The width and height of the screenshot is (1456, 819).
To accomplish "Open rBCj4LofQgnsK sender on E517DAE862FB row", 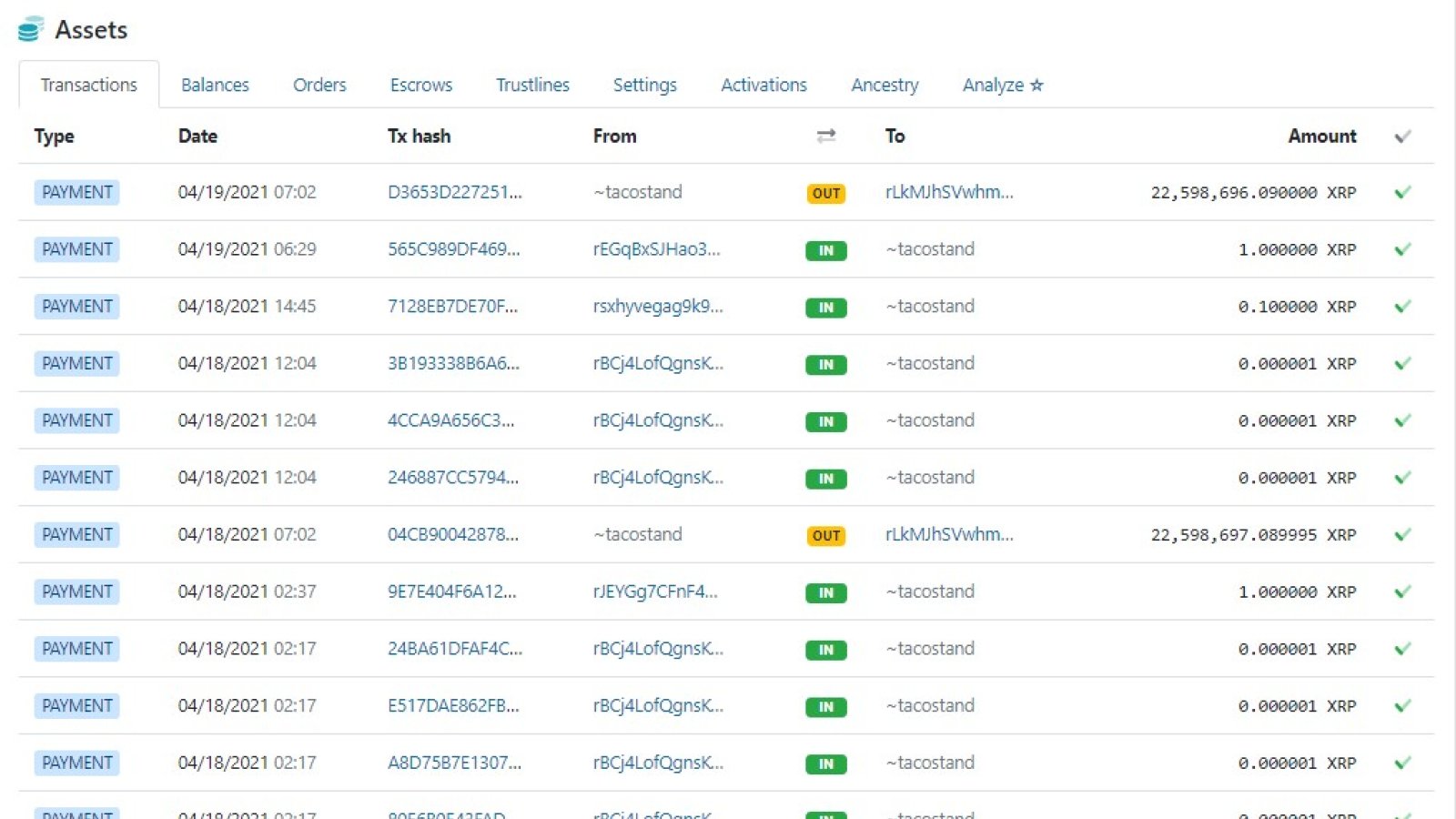I will pos(659,706).
